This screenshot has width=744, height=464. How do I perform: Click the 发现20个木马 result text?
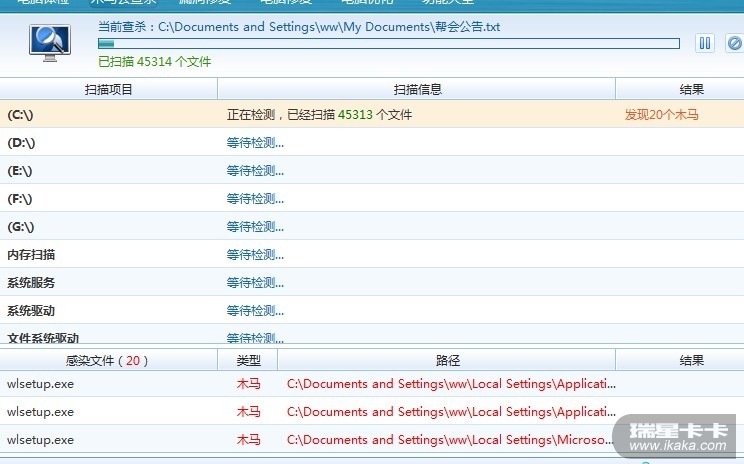coord(661,115)
